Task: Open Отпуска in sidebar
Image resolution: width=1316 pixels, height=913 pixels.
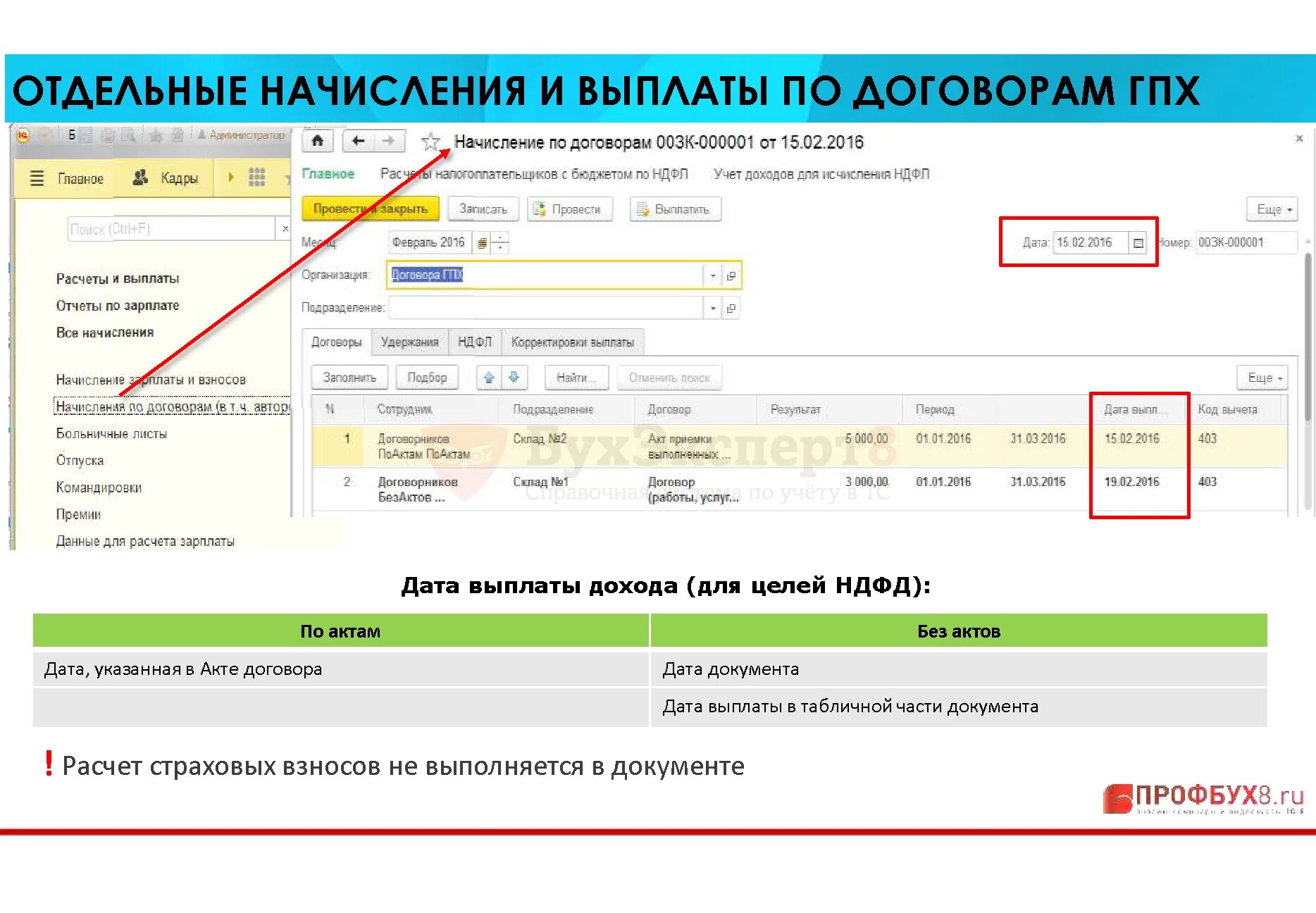Action: 80,461
